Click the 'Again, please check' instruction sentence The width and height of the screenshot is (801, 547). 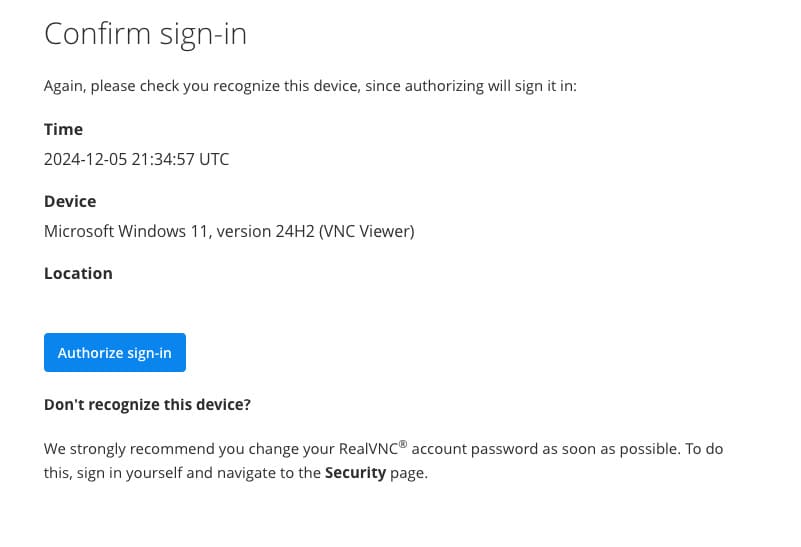point(310,86)
